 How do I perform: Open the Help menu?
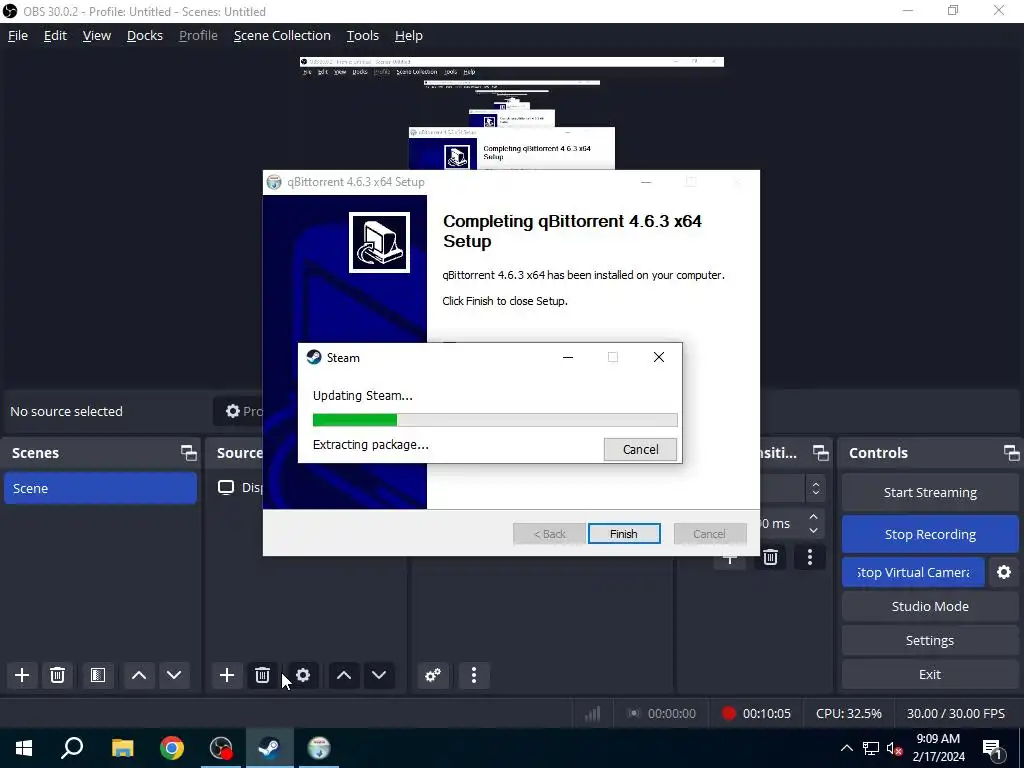(x=409, y=35)
